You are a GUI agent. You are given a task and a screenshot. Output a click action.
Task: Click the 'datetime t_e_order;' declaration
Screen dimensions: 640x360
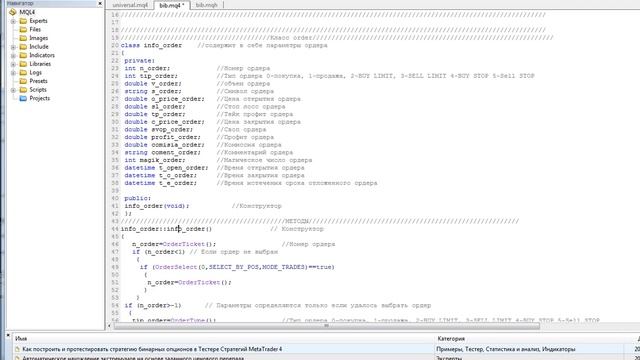coord(161,183)
